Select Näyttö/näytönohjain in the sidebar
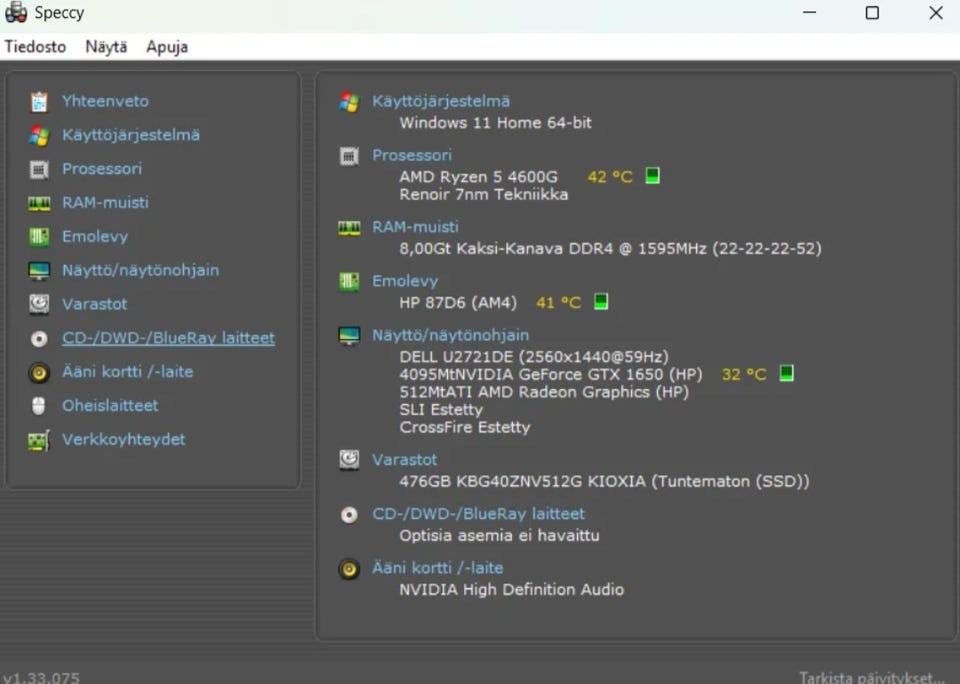 [x=140, y=270]
